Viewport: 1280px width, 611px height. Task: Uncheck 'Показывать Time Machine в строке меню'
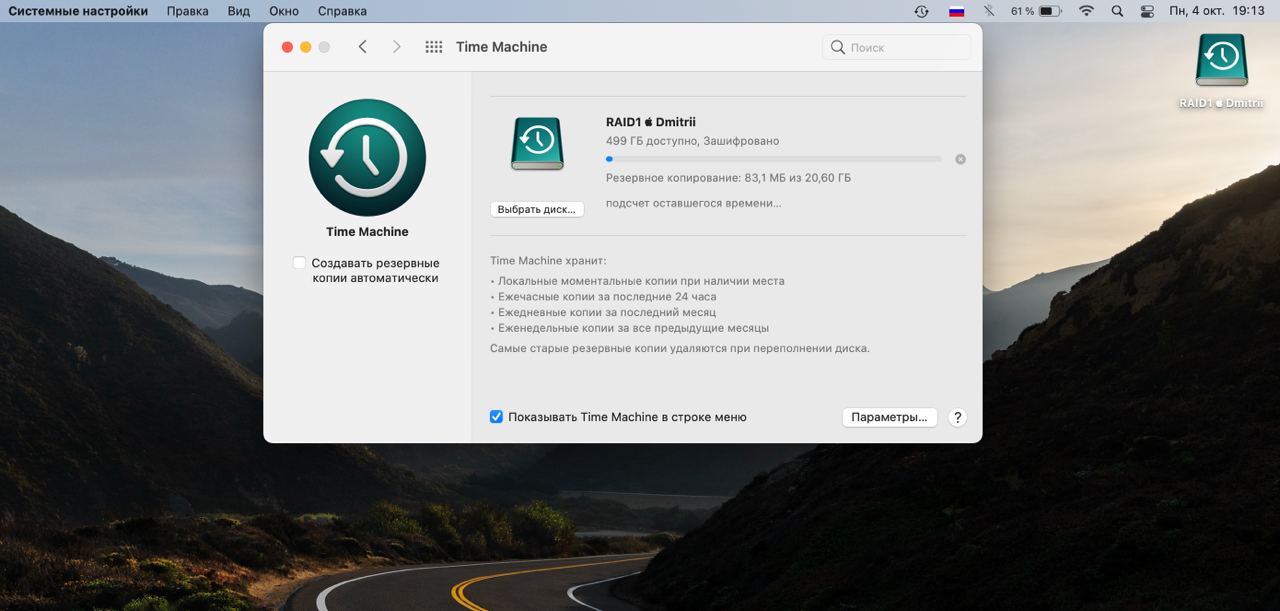[x=496, y=417]
